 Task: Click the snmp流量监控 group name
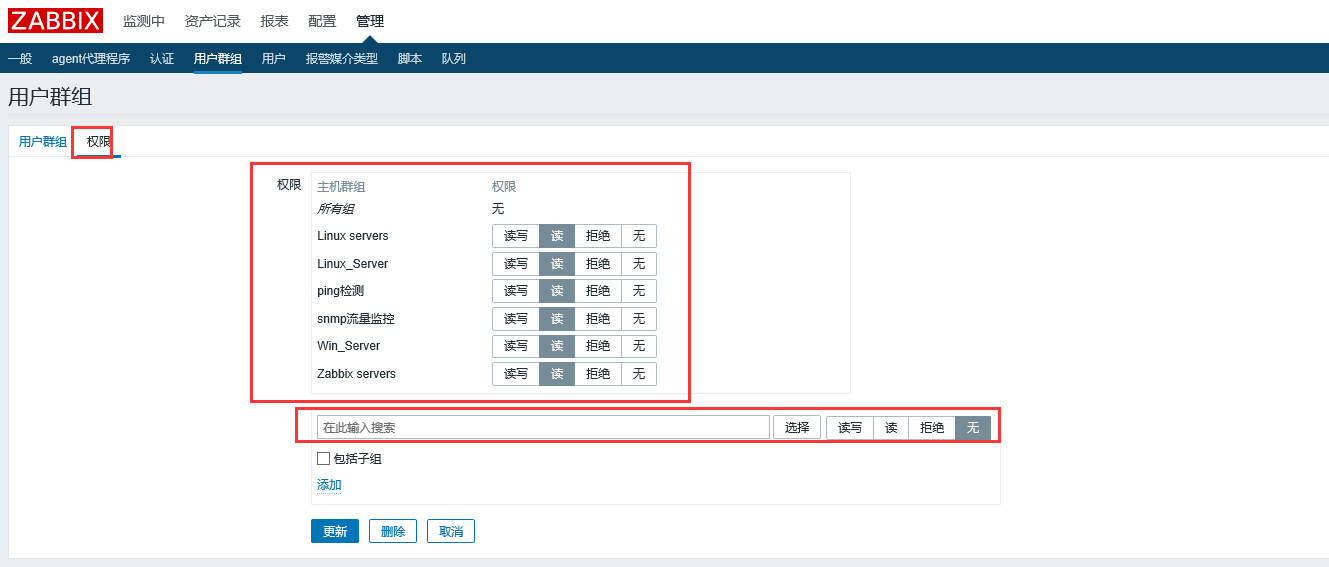[356, 319]
